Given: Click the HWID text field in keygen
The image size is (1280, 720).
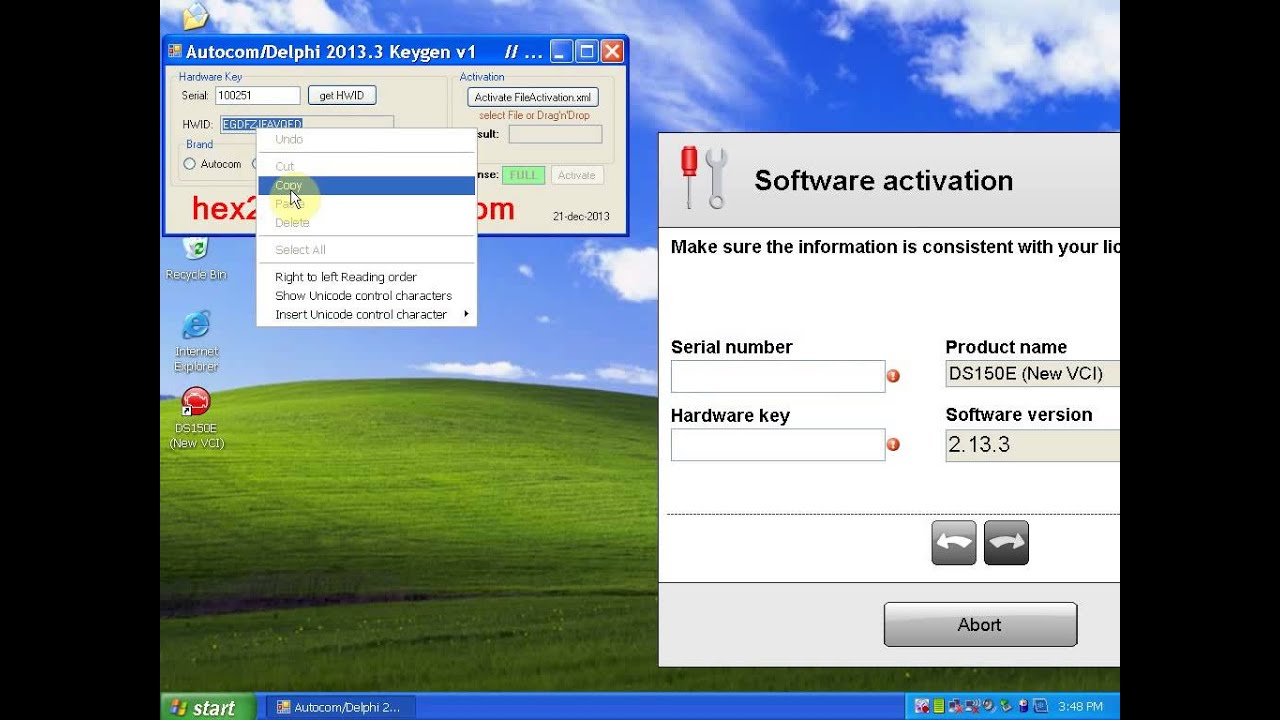Looking at the screenshot, I should click(x=307, y=124).
